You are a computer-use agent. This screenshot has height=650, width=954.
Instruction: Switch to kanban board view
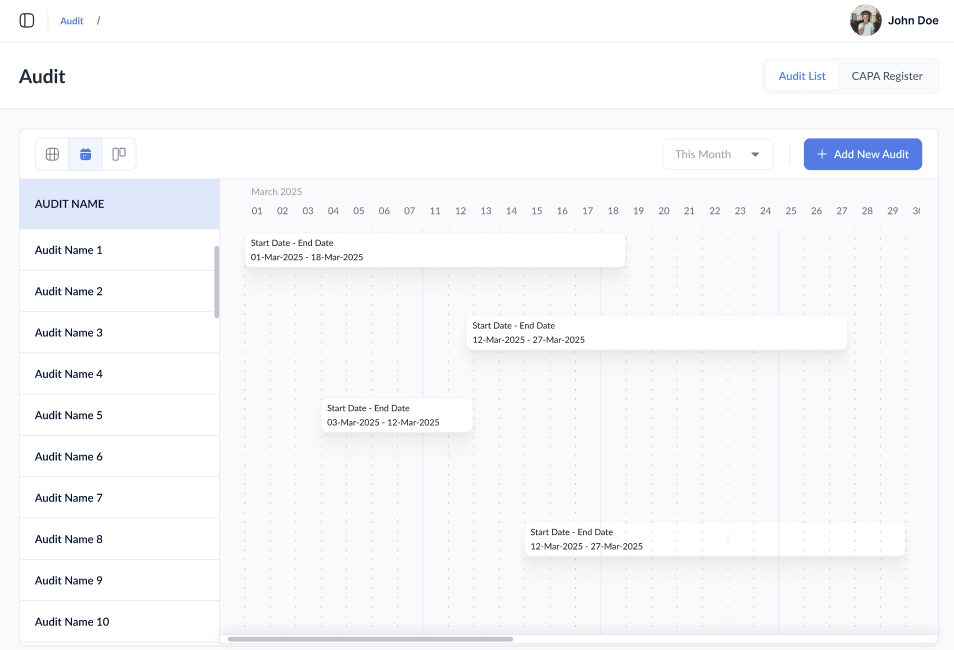pyautogui.click(x=119, y=154)
